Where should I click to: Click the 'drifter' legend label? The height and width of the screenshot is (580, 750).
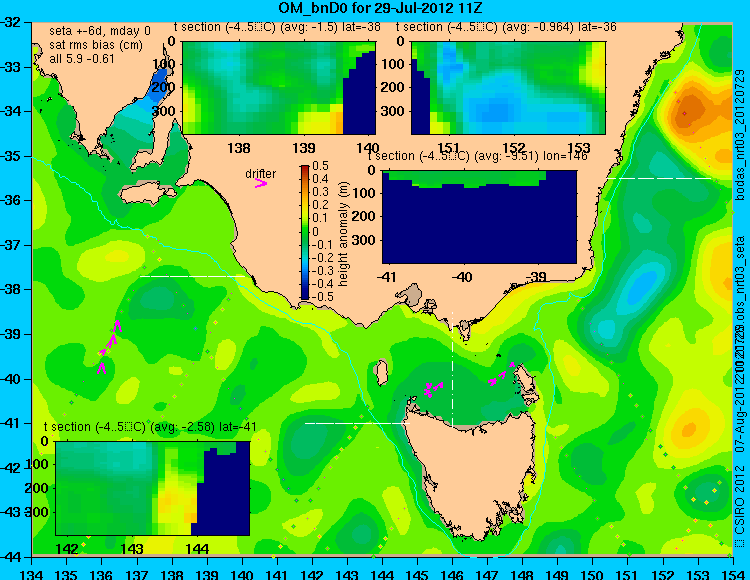coord(261,174)
